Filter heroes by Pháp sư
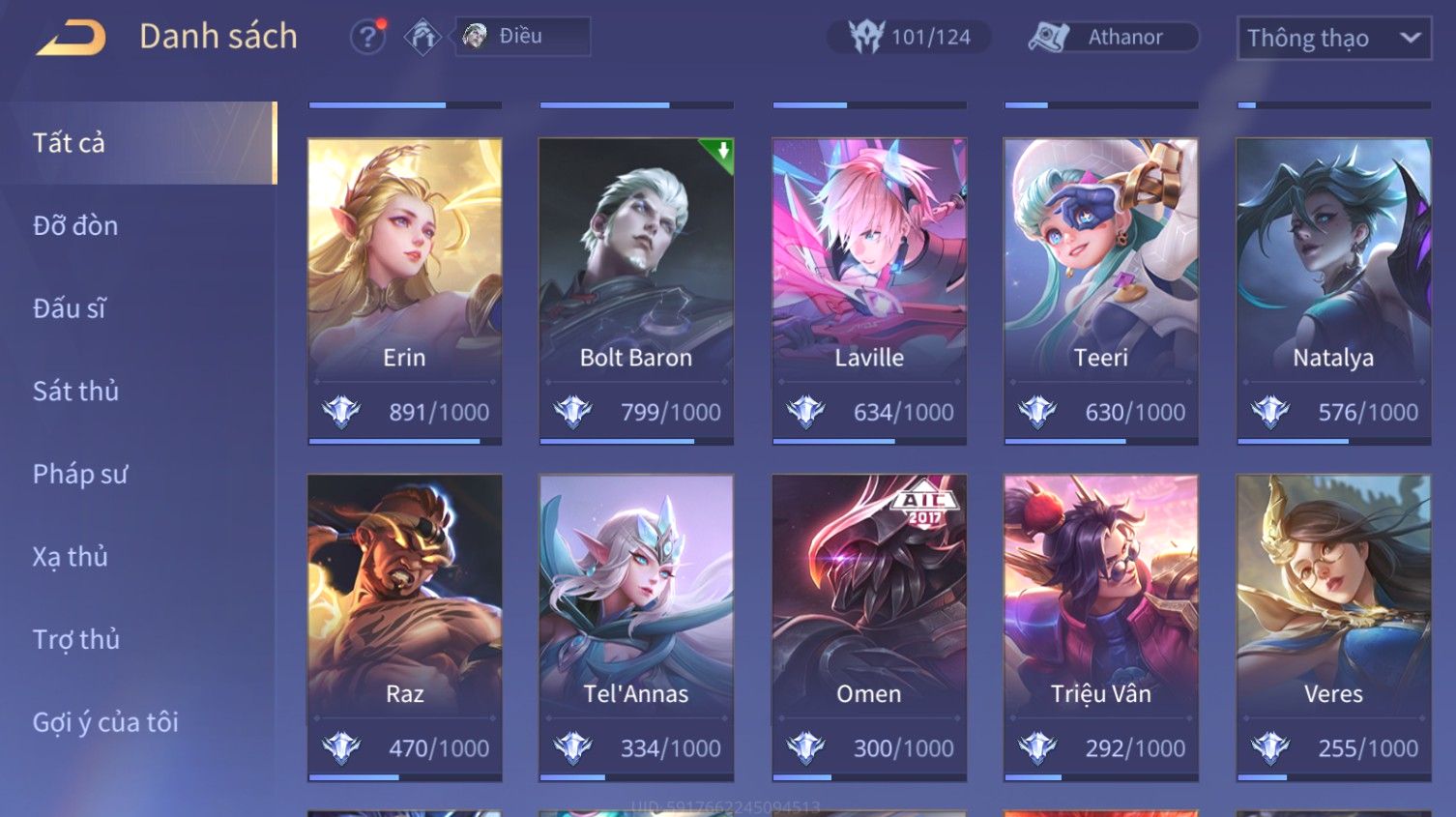The width and height of the screenshot is (1456, 817). coord(80,474)
